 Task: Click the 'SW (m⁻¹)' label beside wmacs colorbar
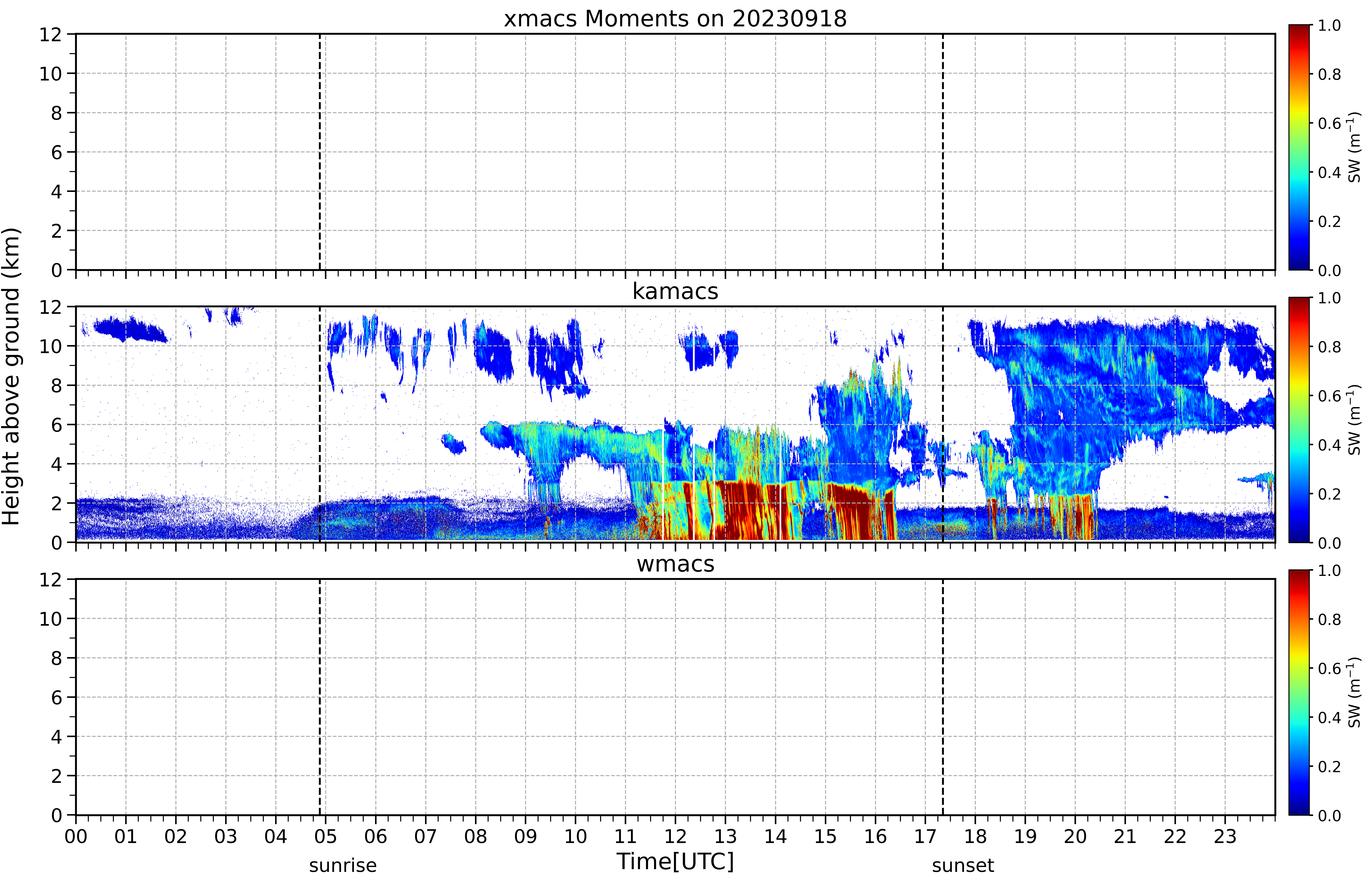click(1354, 693)
